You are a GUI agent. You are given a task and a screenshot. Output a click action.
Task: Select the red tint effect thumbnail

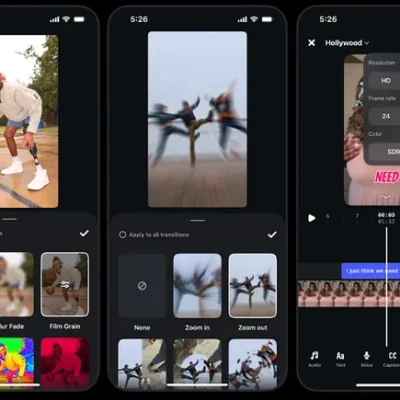[x=65, y=363]
